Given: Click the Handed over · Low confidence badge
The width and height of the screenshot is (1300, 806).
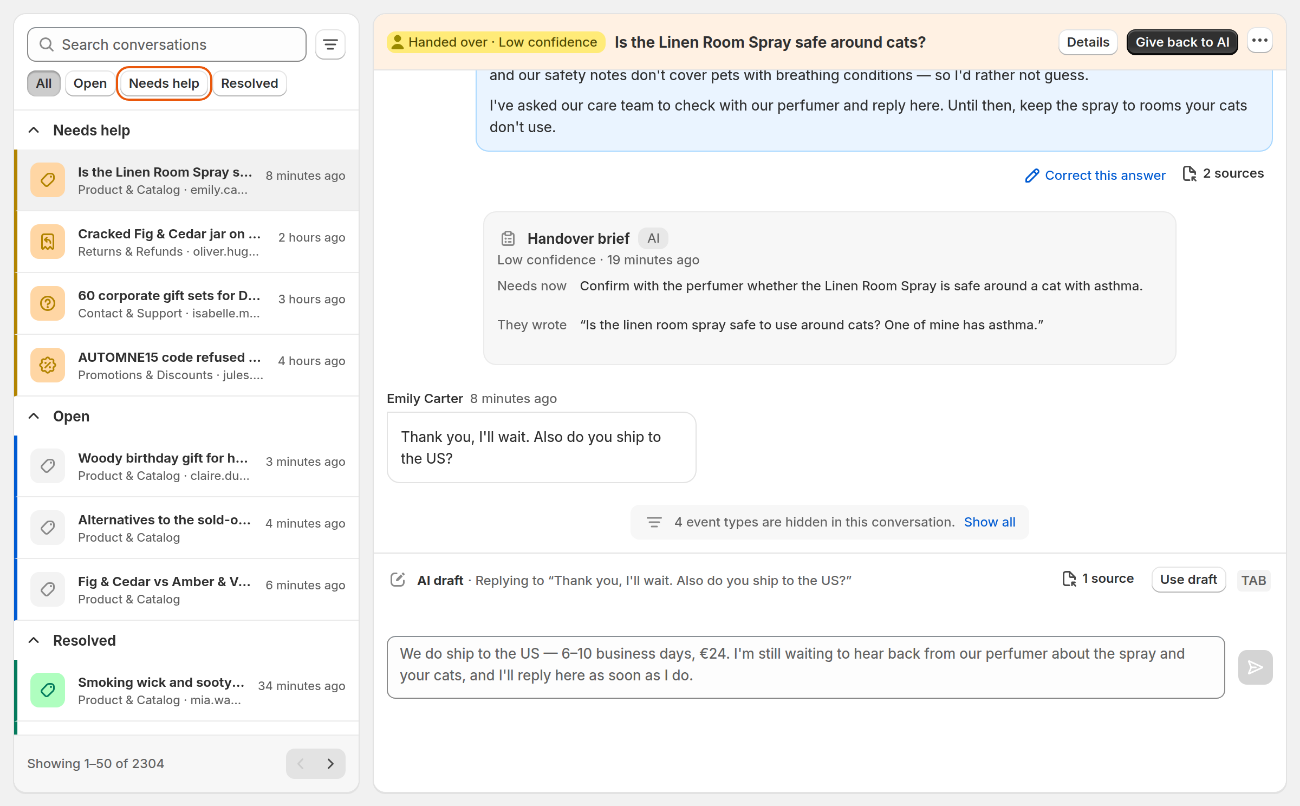Looking at the screenshot, I should pyautogui.click(x=496, y=42).
